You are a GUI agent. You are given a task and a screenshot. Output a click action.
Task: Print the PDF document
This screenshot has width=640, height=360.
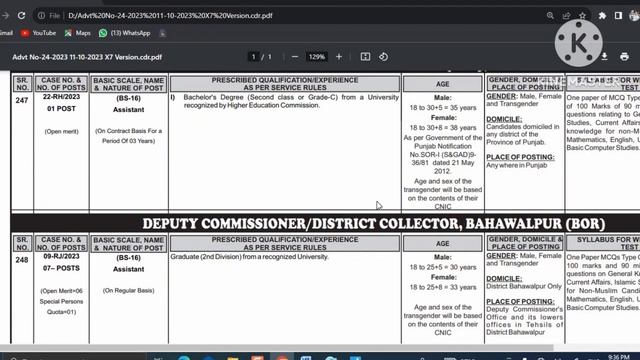pyautogui.click(x=624, y=57)
